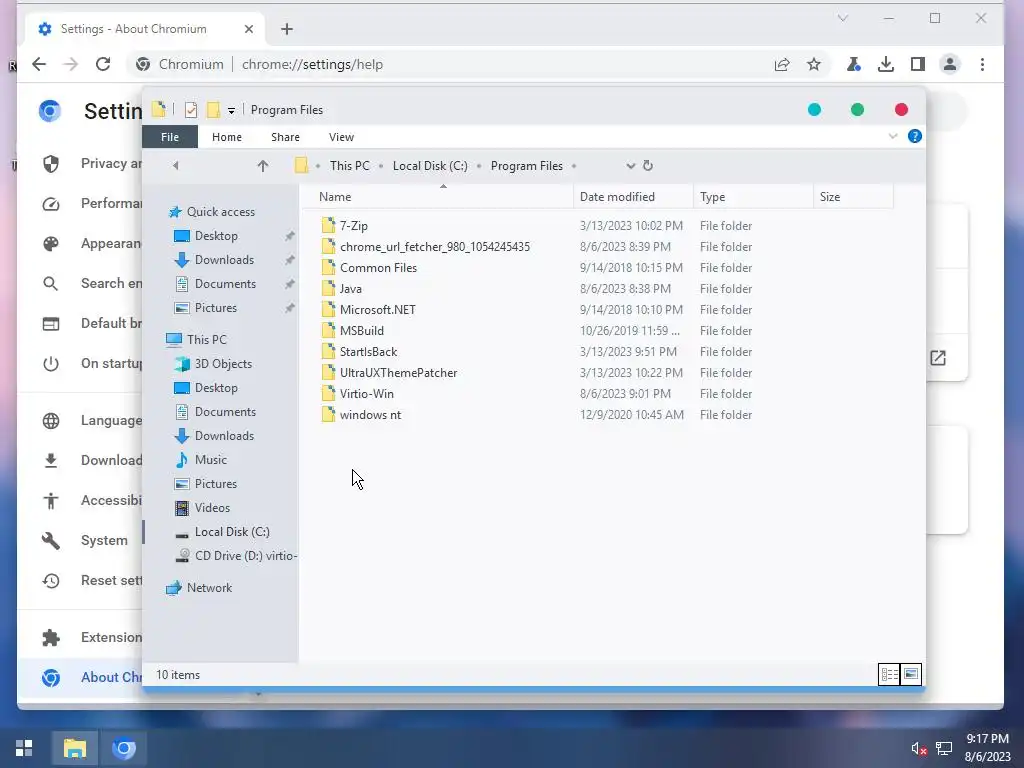Open a new Chromium tab

(287, 29)
